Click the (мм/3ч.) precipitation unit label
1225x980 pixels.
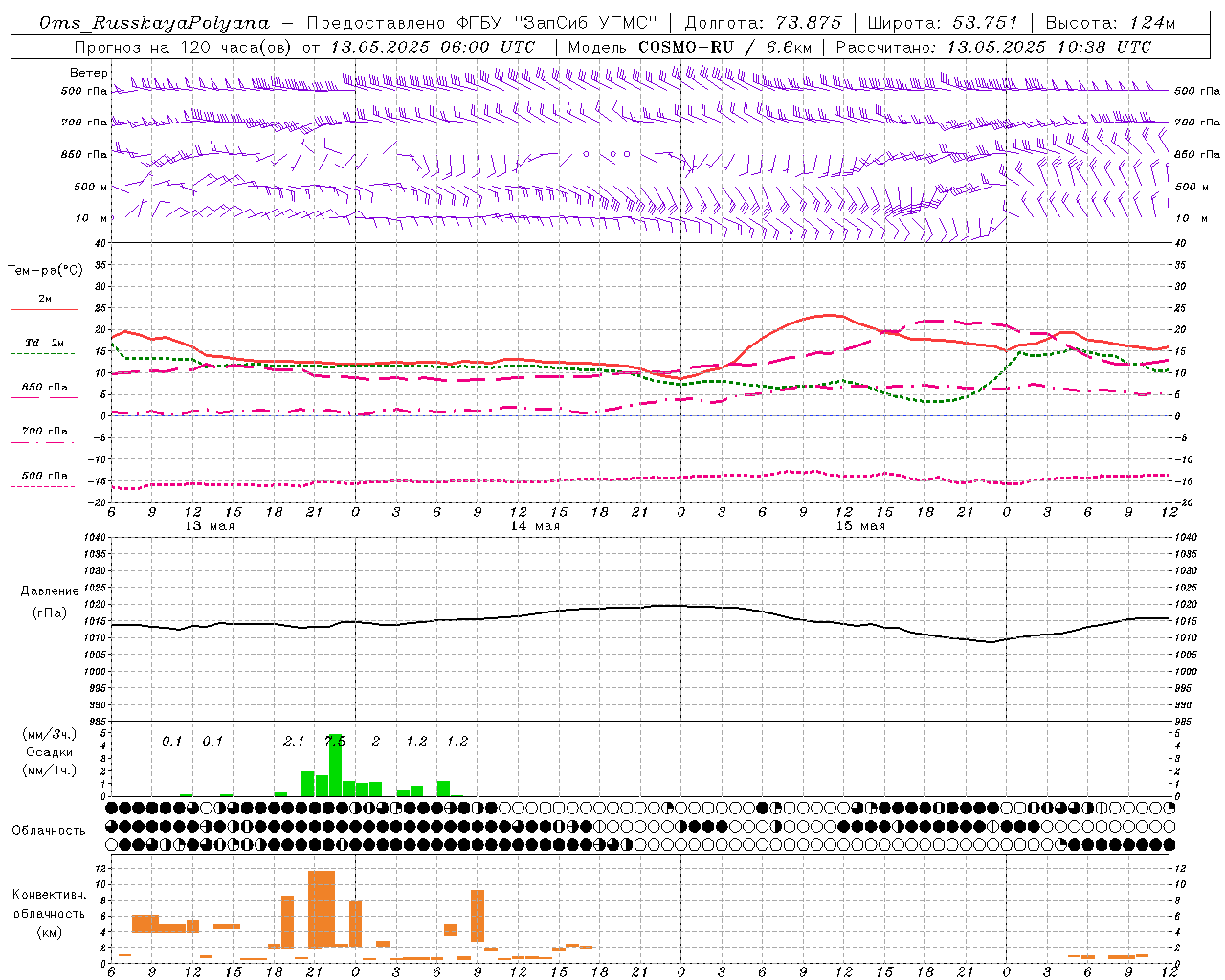(50, 735)
